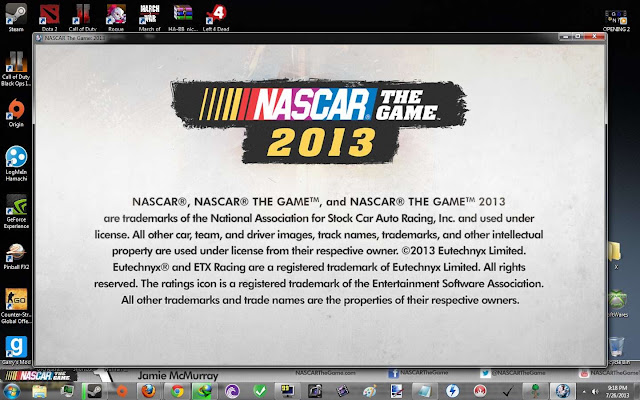
Task: Launch the Garry's Mod shortcut
Action: (x=16, y=350)
